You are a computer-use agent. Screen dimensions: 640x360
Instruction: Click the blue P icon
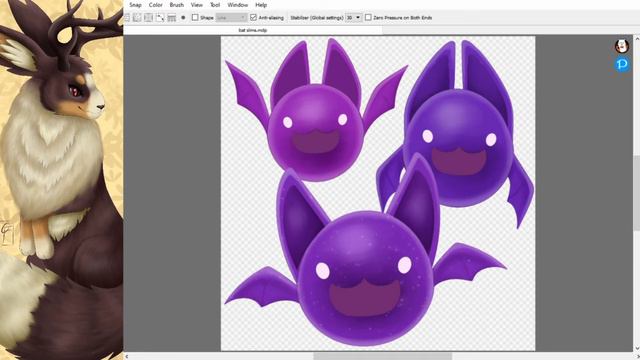[622, 64]
